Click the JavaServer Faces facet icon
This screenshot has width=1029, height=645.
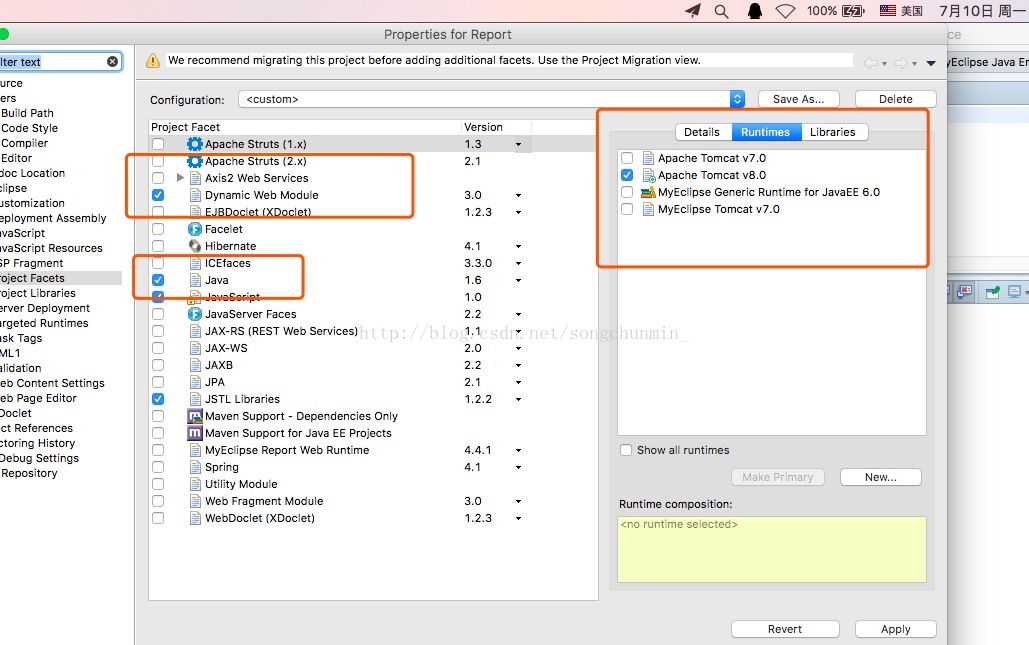(194, 314)
